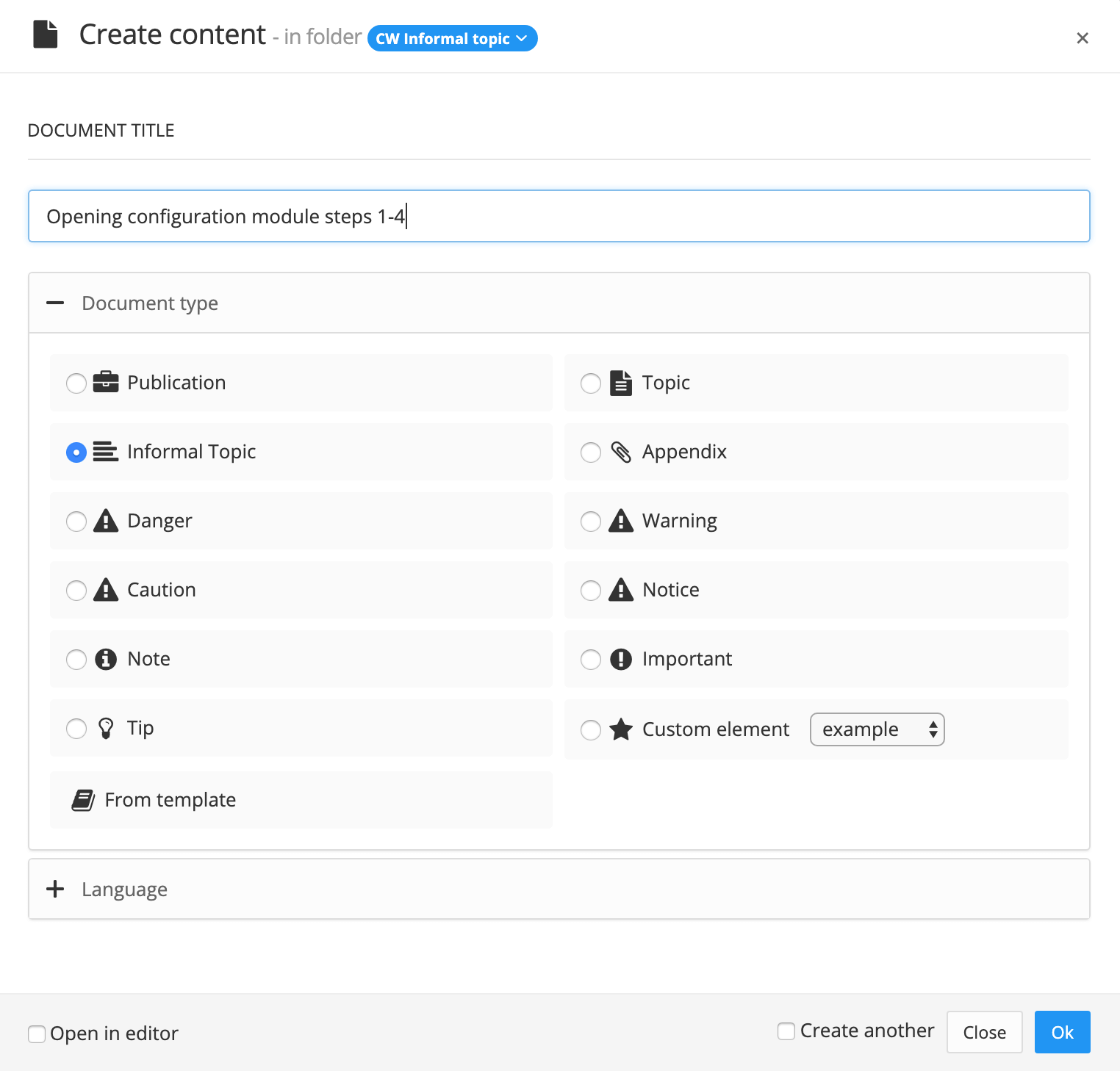Collapse the Document type section

(x=55, y=303)
